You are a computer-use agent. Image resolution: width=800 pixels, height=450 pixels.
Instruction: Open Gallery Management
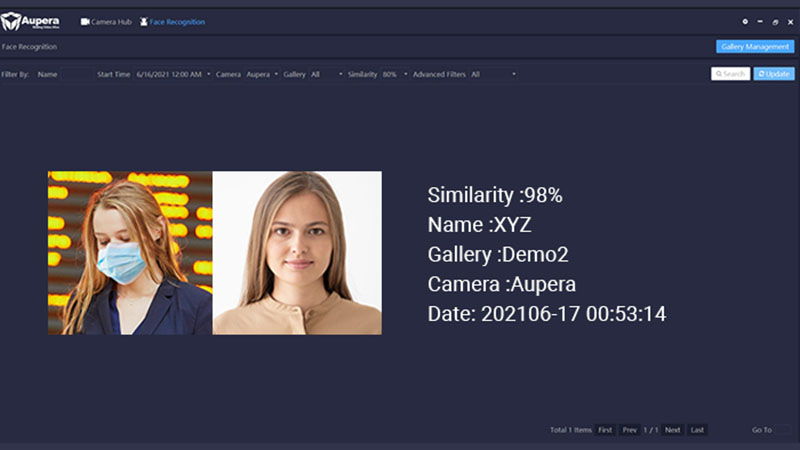click(x=755, y=46)
